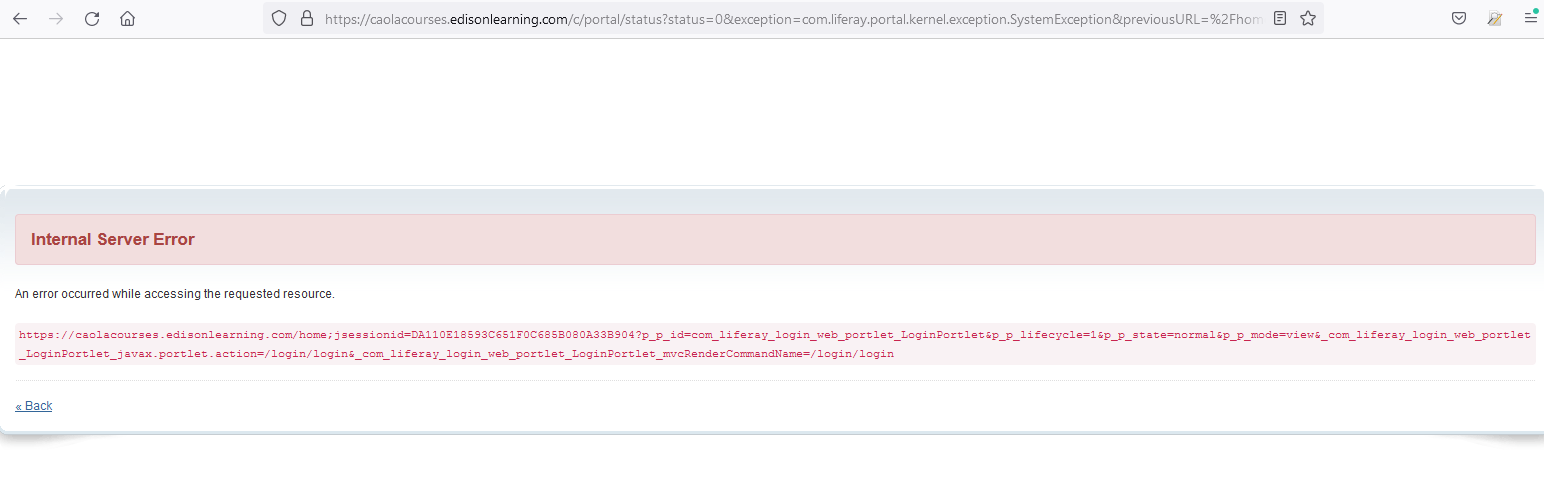Open the browser home page icon
The image size is (1544, 481).
coord(127,19)
